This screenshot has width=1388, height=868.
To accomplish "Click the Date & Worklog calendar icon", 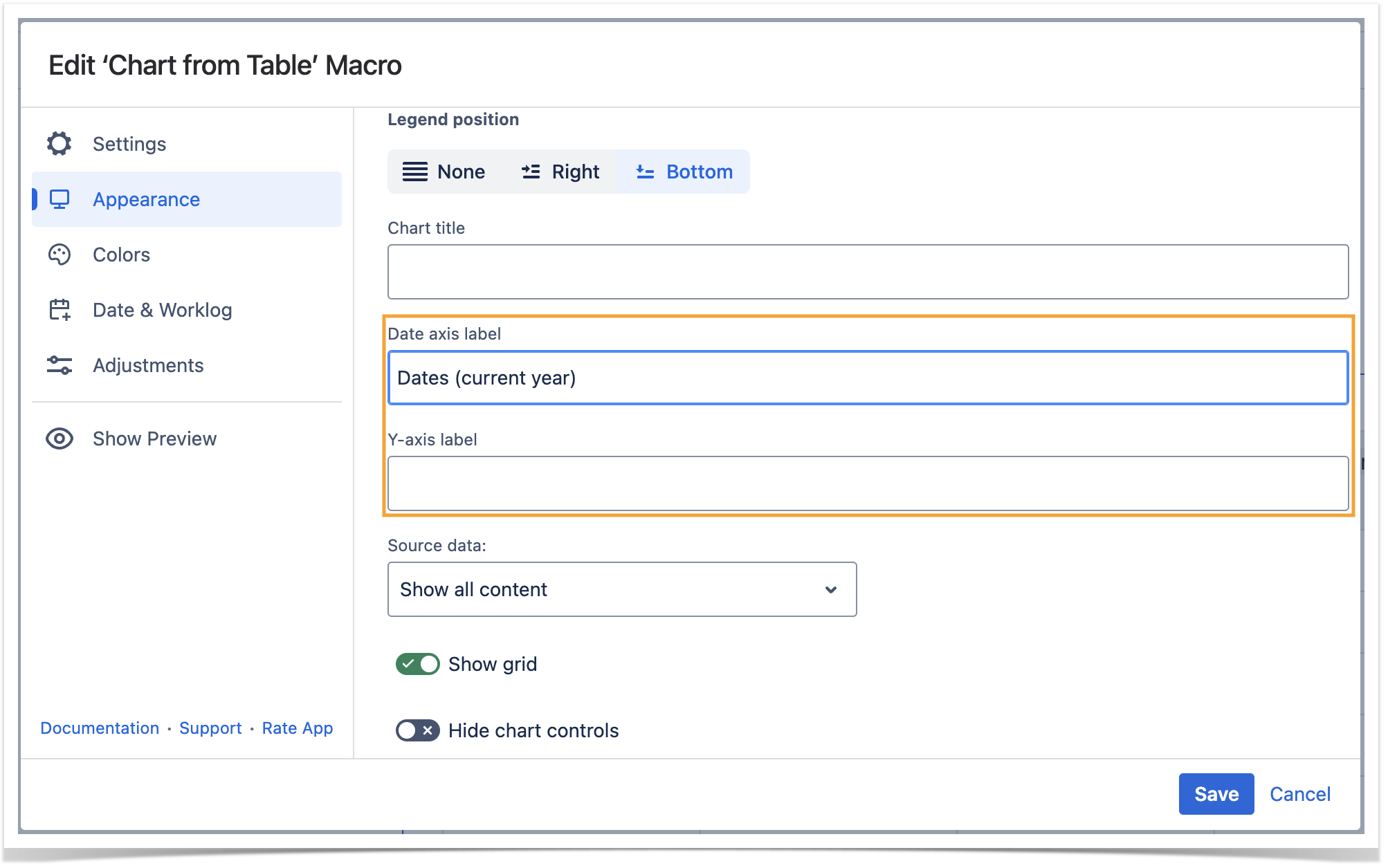I will click(x=60, y=310).
